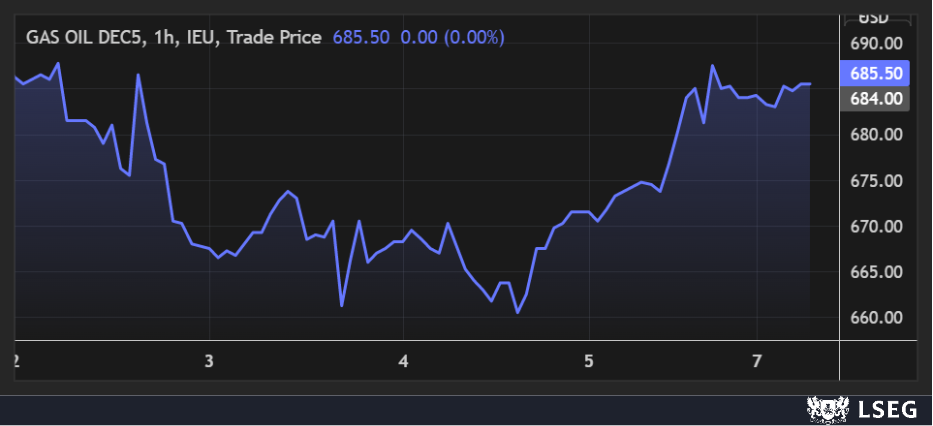
Task: Select the 680.00 price axis label
Action: tap(877, 135)
